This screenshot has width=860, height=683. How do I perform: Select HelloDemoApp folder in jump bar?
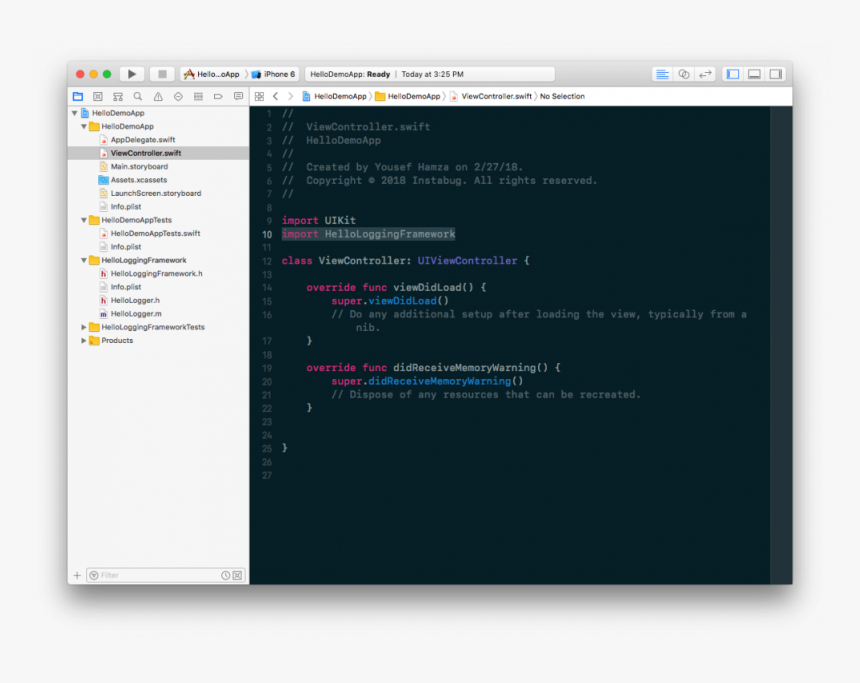coord(408,97)
